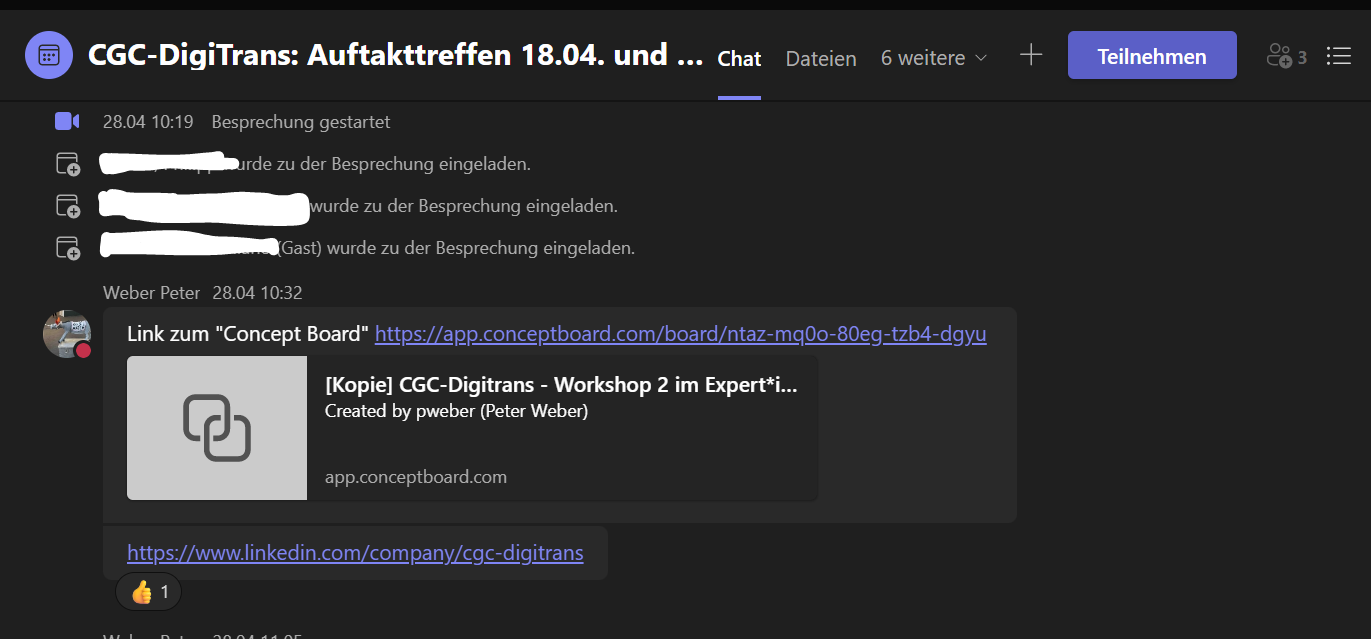Join the meeting with the Teilnehmen button
The image size is (1371, 639).
pos(1152,56)
